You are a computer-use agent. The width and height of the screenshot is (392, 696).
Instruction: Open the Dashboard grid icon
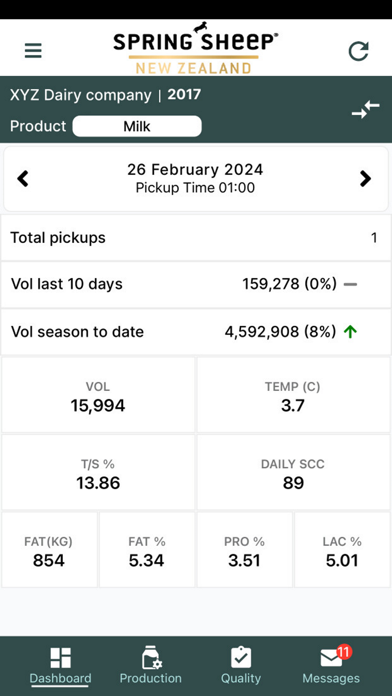pos(60,657)
